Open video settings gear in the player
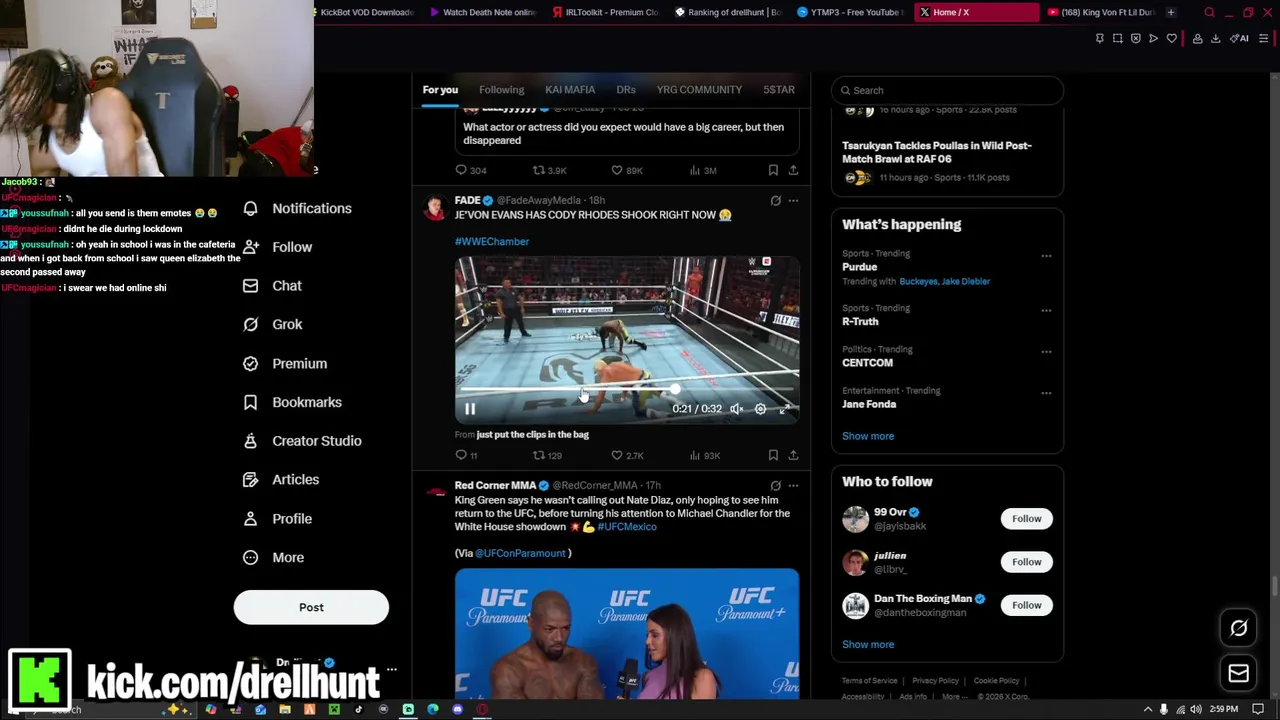Viewport: 1280px width, 720px height. click(760, 409)
